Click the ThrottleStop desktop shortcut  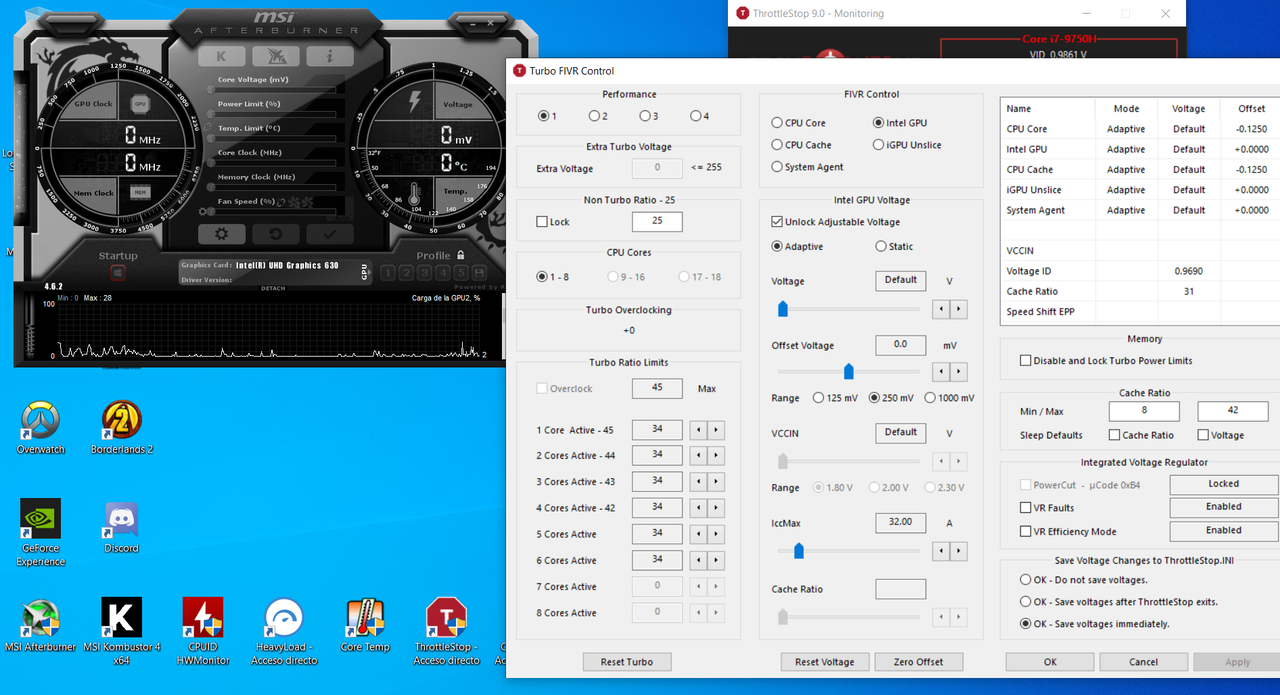tap(446, 631)
